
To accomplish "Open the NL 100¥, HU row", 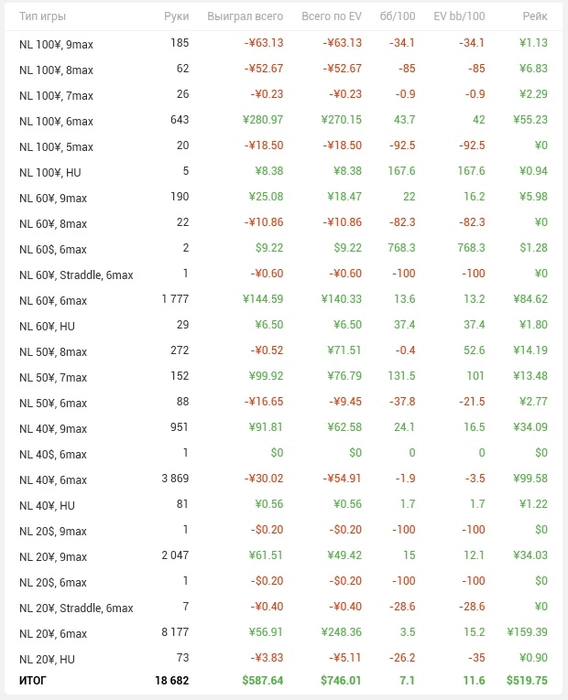I will (x=284, y=171).
